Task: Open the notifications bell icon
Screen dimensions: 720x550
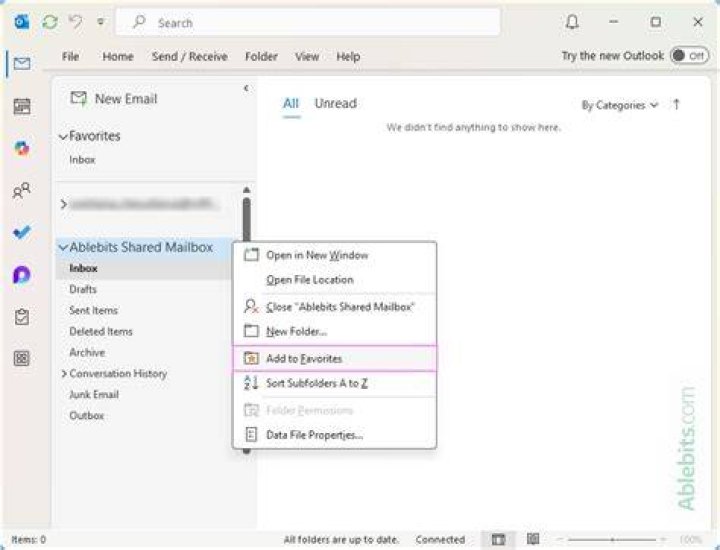Action: 572,22
